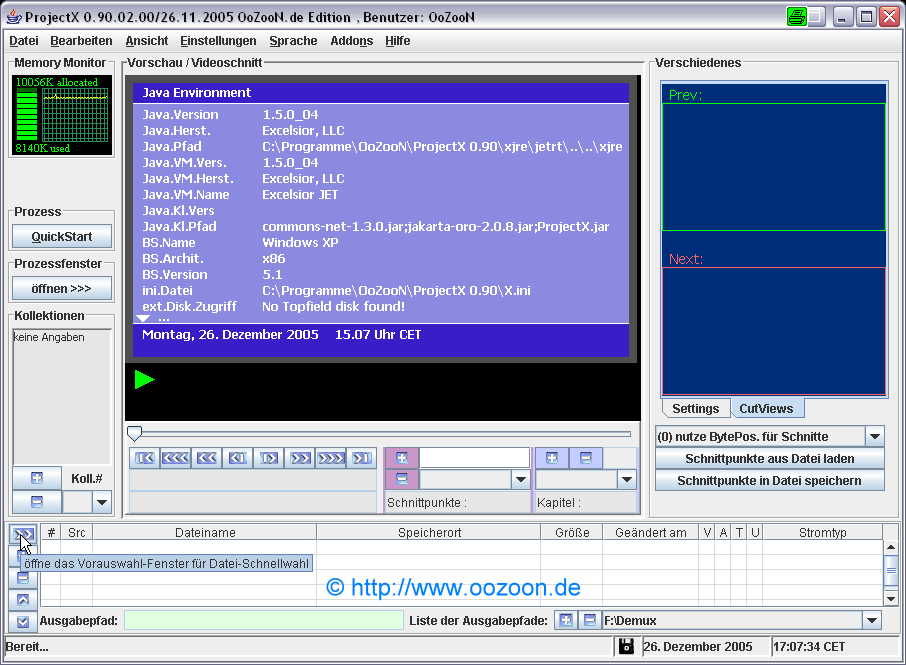This screenshot has width=906, height=665.
Task: Open the Sprache menu
Action: pyautogui.click(x=294, y=41)
